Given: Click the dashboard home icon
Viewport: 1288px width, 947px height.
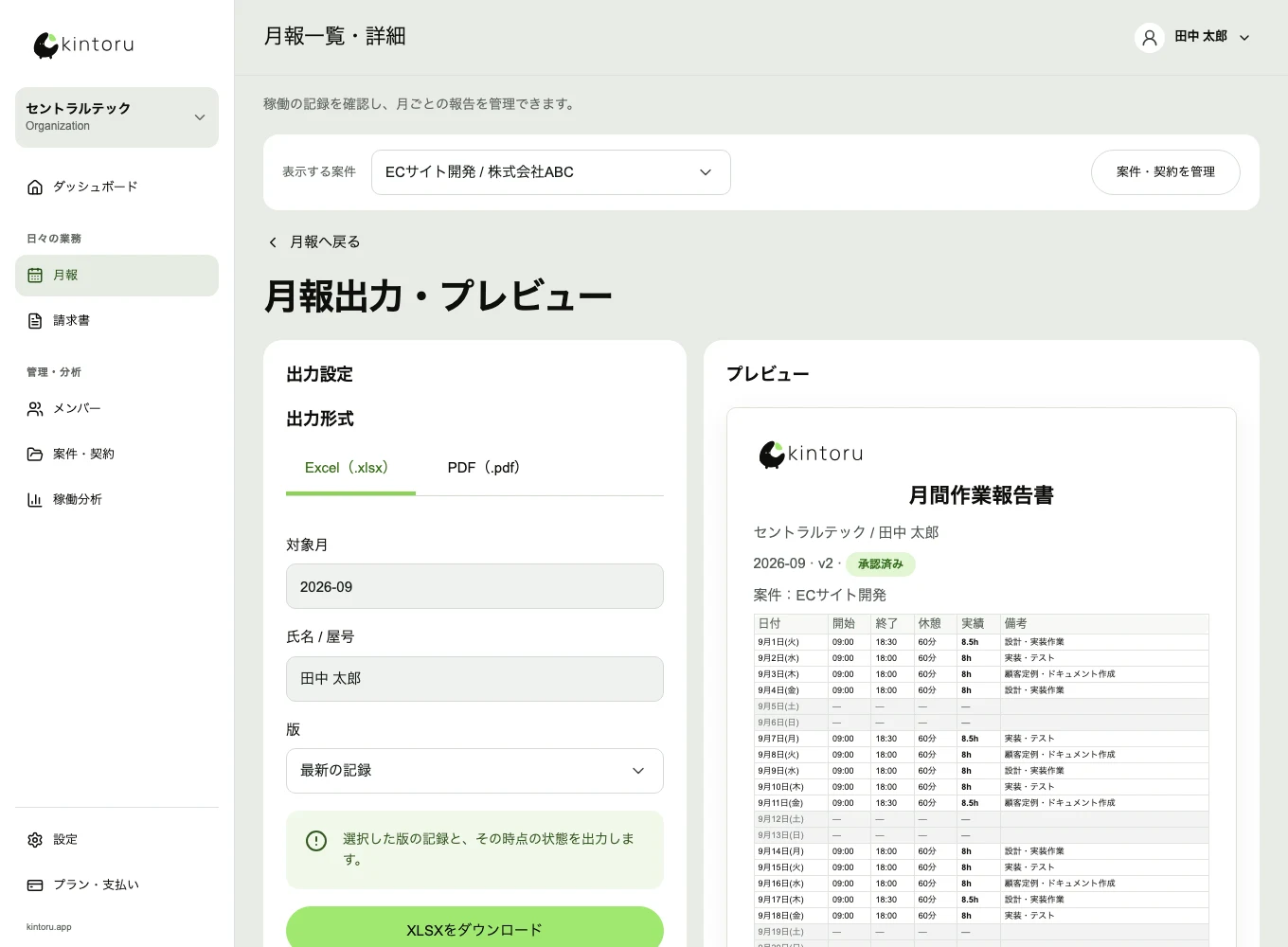Looking at the screenshot, I should (35, 187).
